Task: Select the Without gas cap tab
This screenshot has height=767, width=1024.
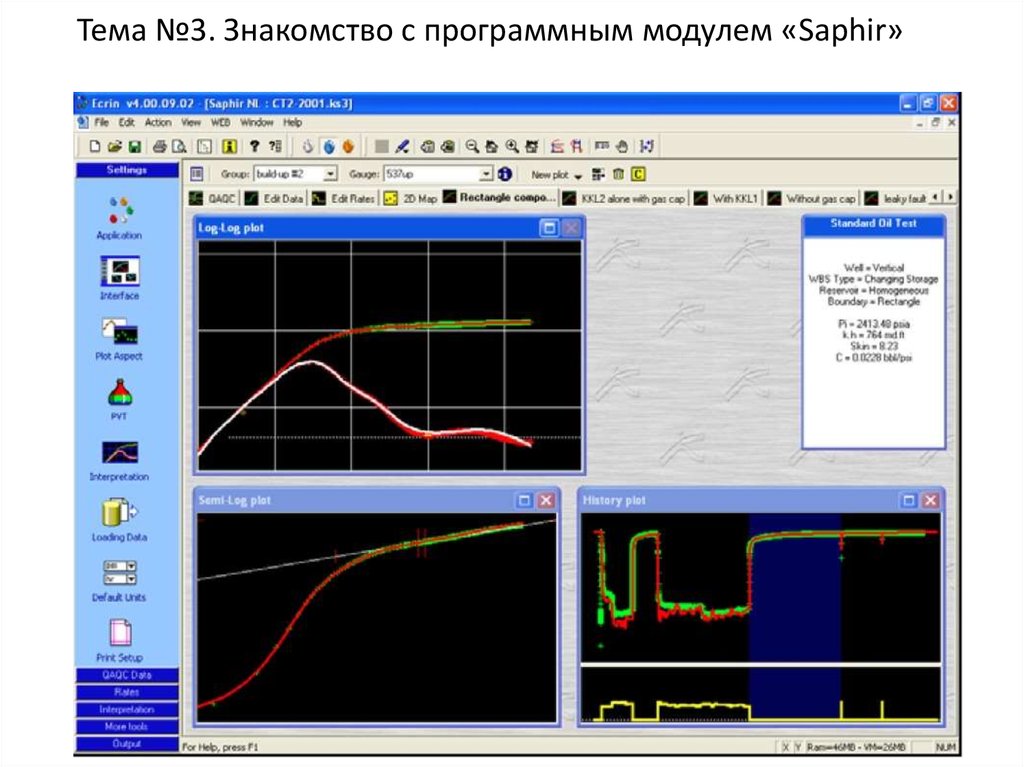Action: 812,199
